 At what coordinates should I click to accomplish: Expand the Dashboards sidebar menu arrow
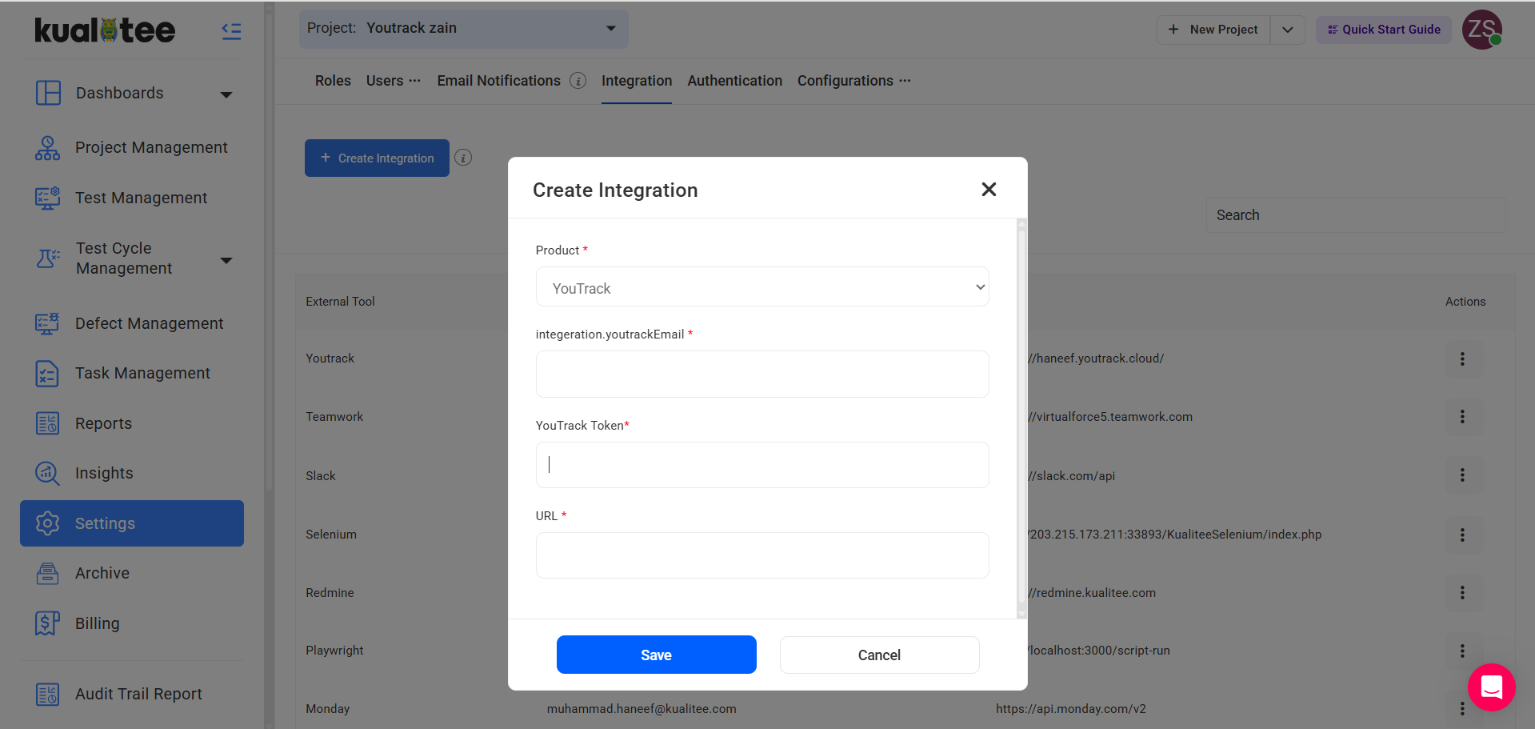226,95
